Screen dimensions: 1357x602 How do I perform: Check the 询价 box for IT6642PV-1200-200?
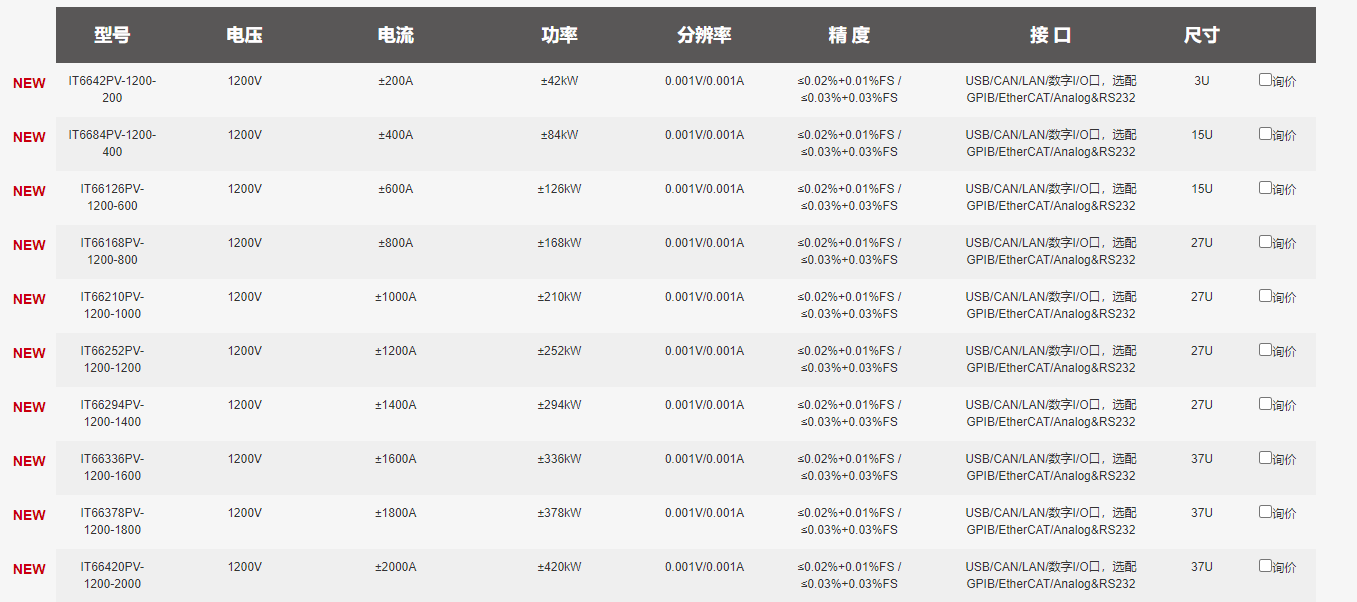[x=1265, y=80]
